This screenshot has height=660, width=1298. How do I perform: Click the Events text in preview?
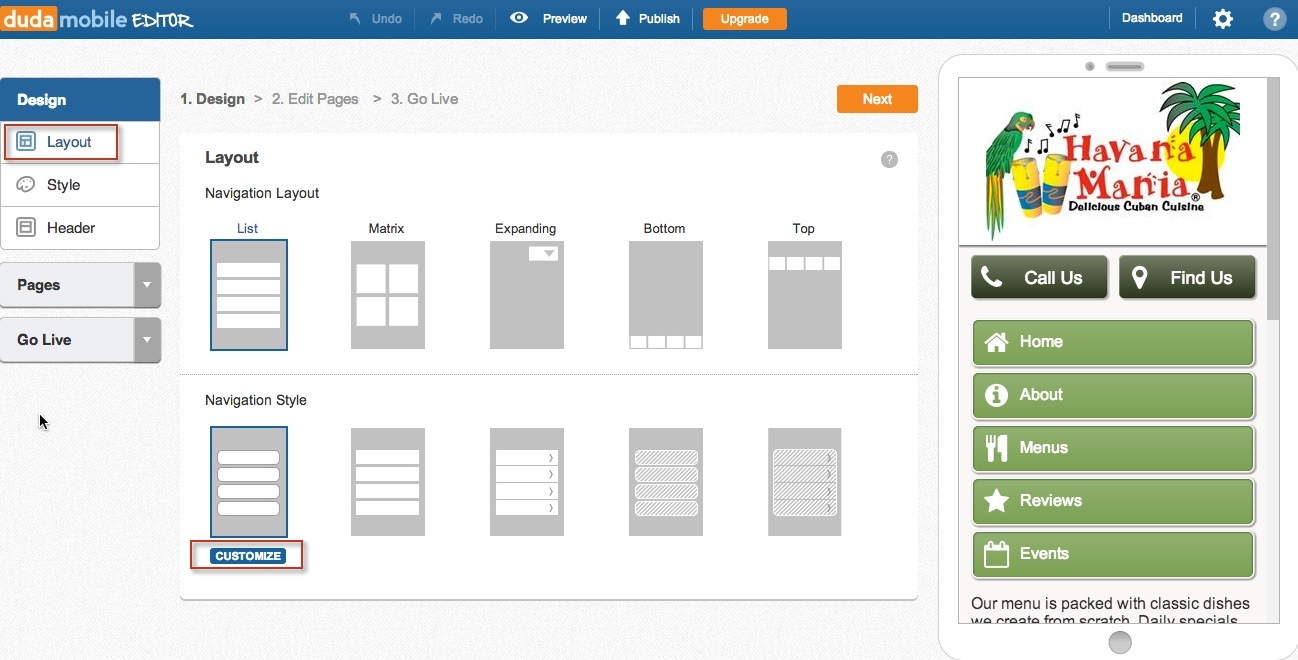(x=1044, y=554)
